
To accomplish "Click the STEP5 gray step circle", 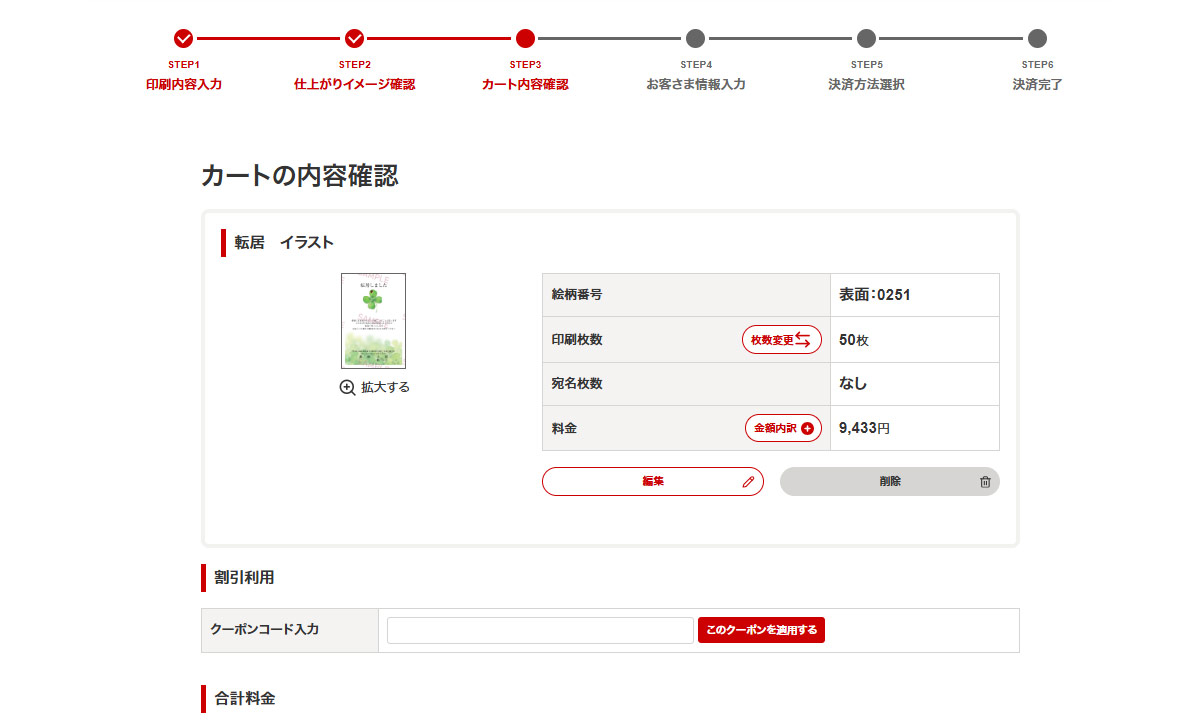I will 866,39.
